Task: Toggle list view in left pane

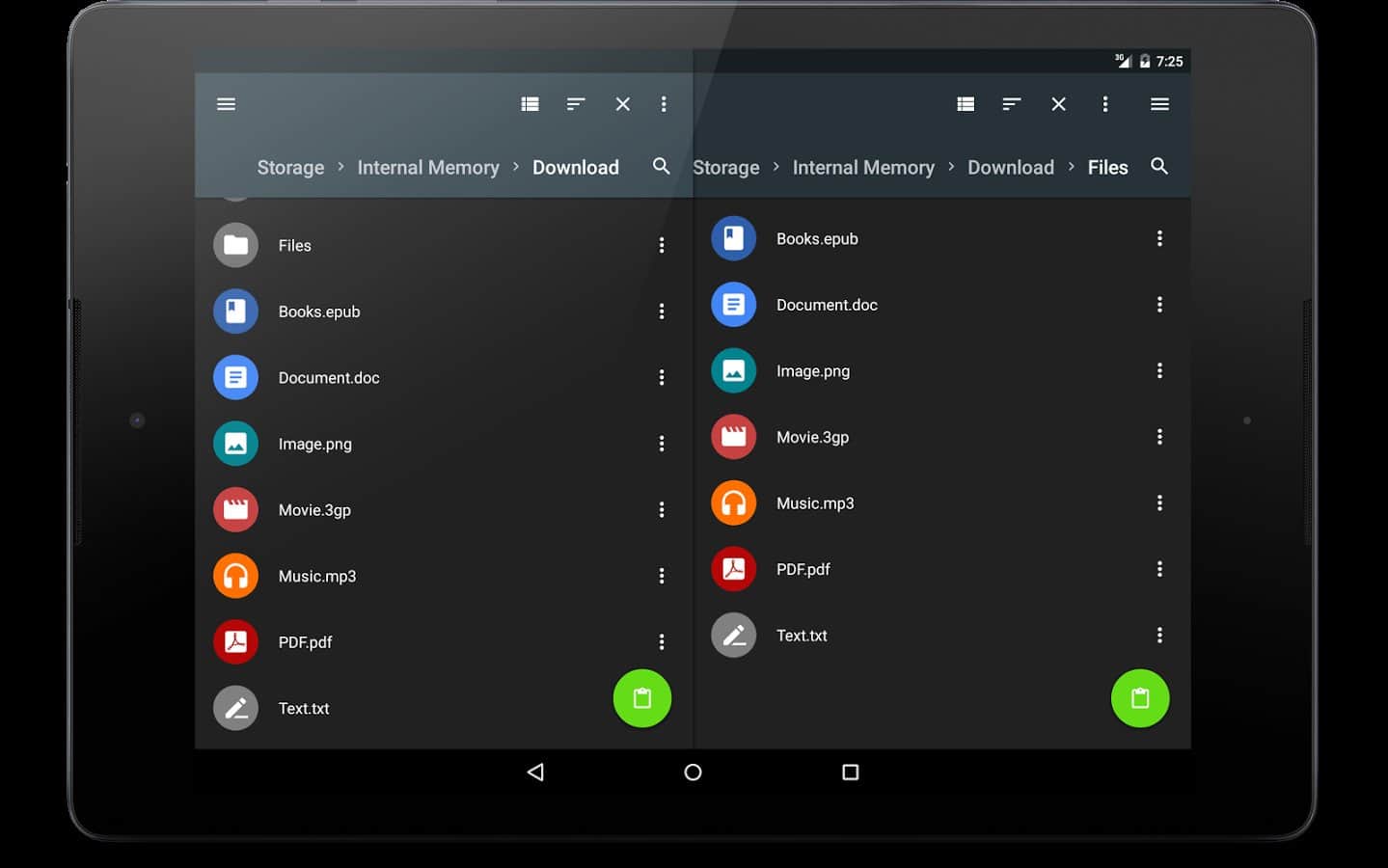Action: 530,104
